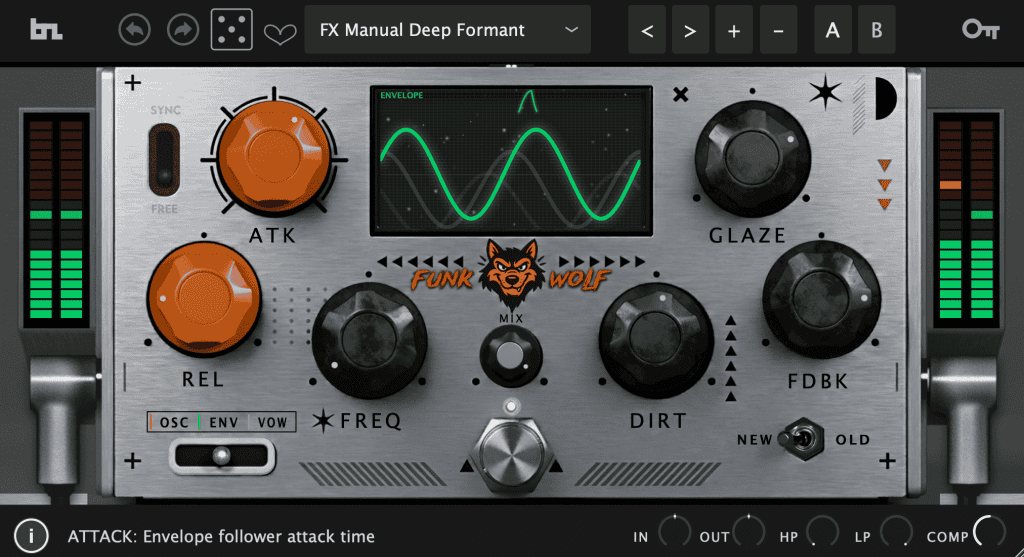Click the ENVELOPE label in the display
This screenshot has height=557, width=1024.
point(402,95)
